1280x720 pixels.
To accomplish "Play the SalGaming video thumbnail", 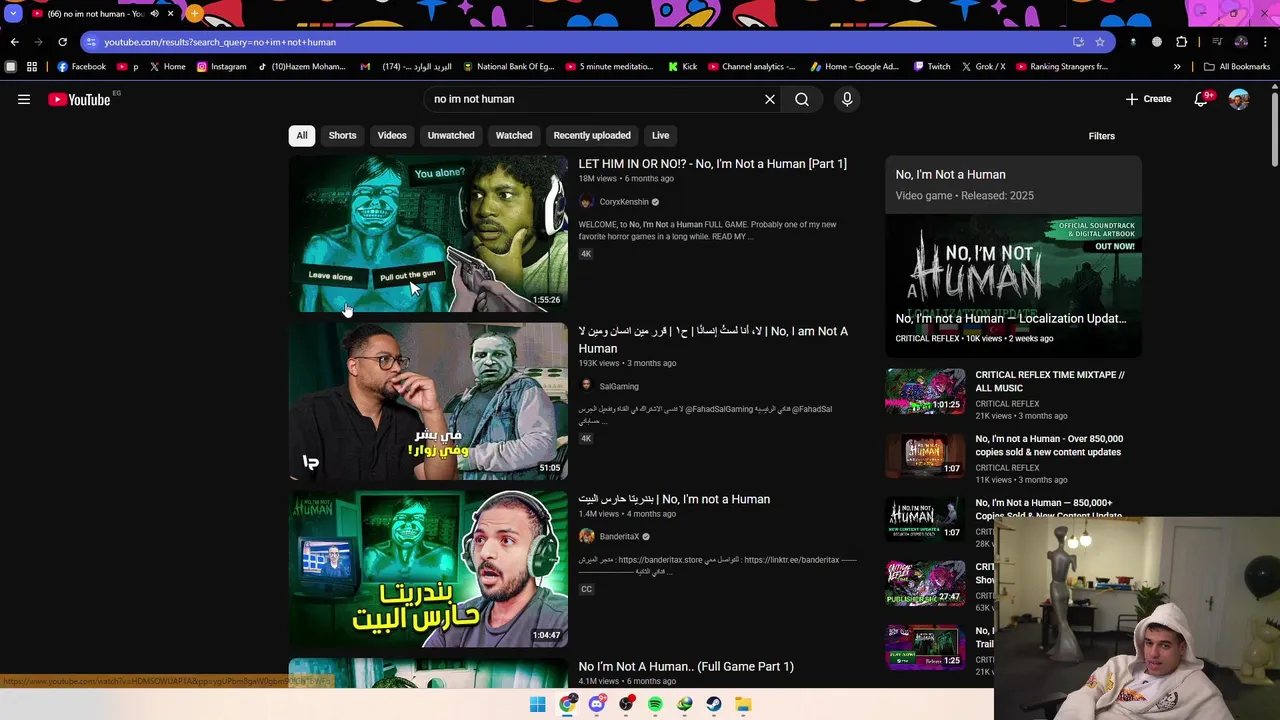I will 428,401.
